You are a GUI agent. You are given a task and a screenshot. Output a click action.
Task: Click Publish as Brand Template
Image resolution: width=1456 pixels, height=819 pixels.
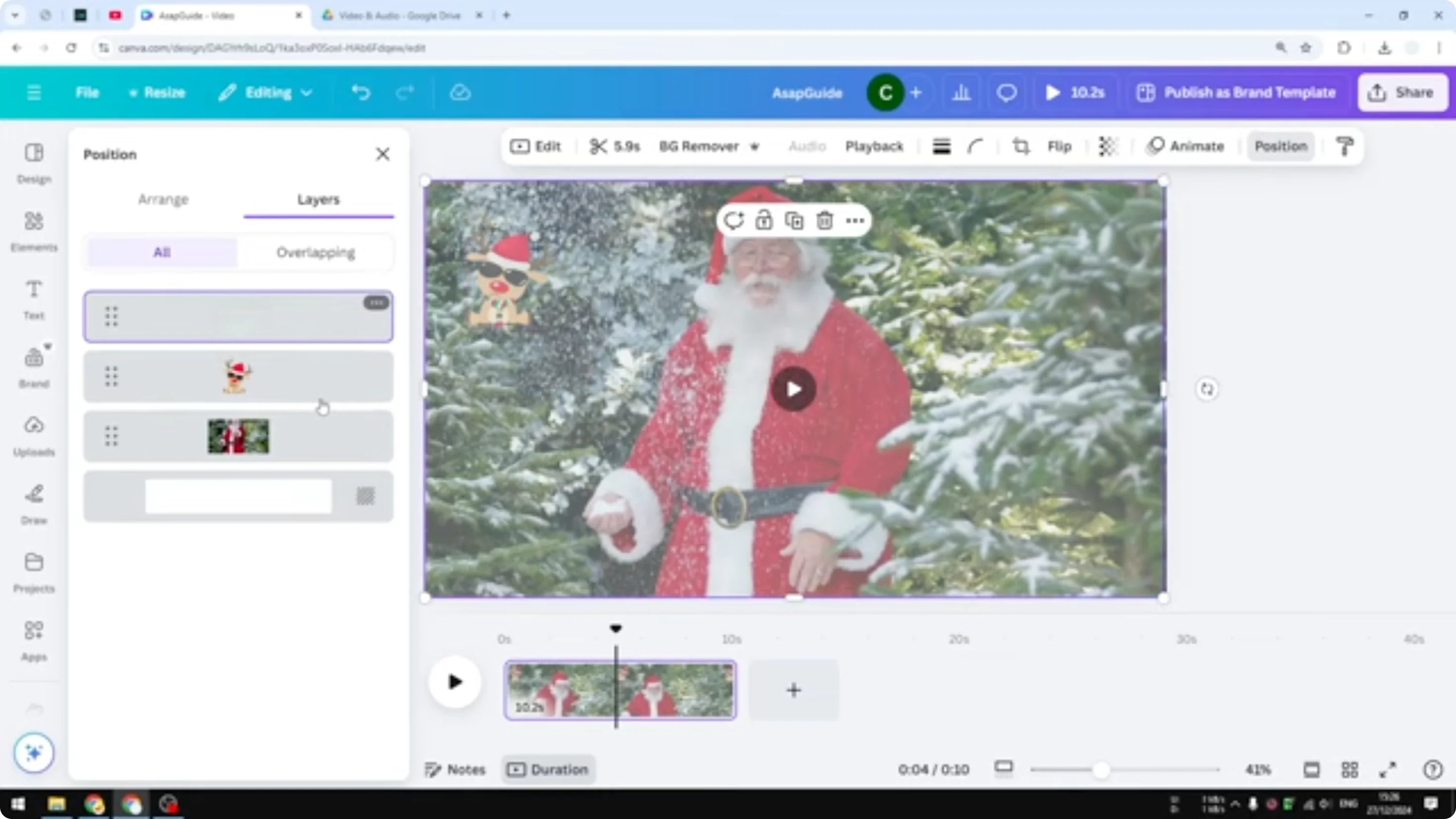[x=1236, y=92]
